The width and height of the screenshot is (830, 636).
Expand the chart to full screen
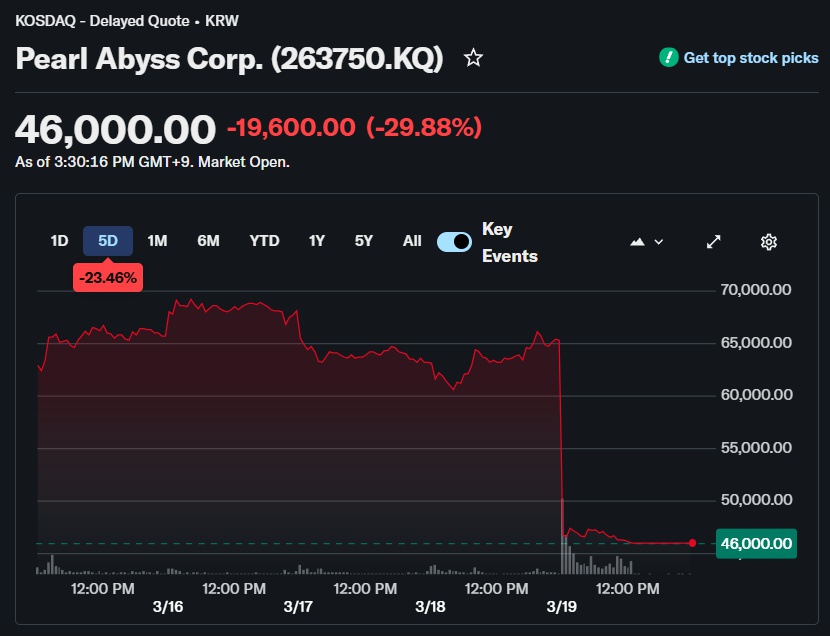click(x=714, y=241)
